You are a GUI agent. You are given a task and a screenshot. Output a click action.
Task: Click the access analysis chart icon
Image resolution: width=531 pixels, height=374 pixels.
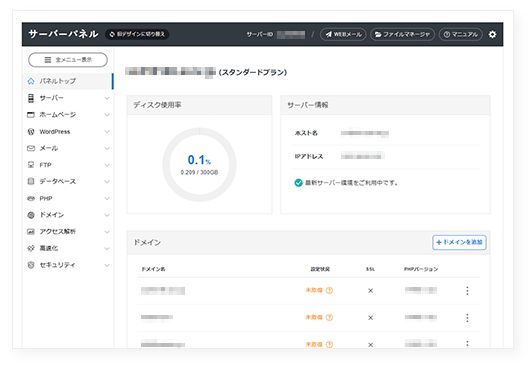click(31, 231)
